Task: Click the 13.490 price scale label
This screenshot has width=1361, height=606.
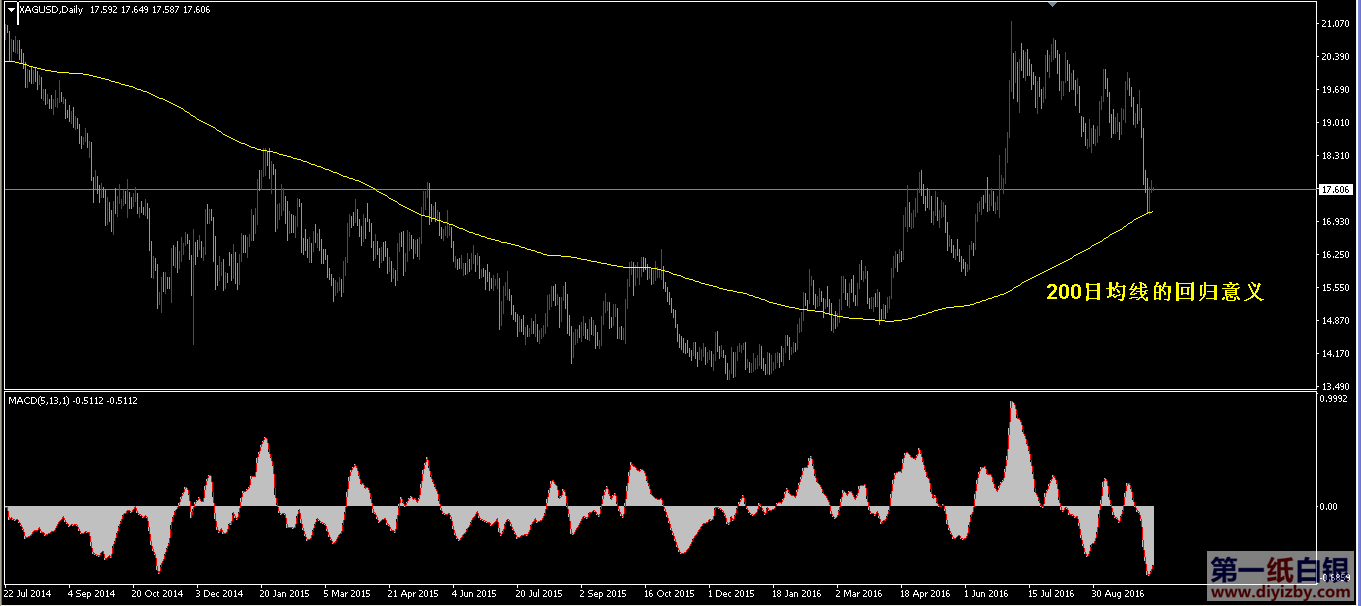Action: pyautogui.click(x=1336, y=387)
